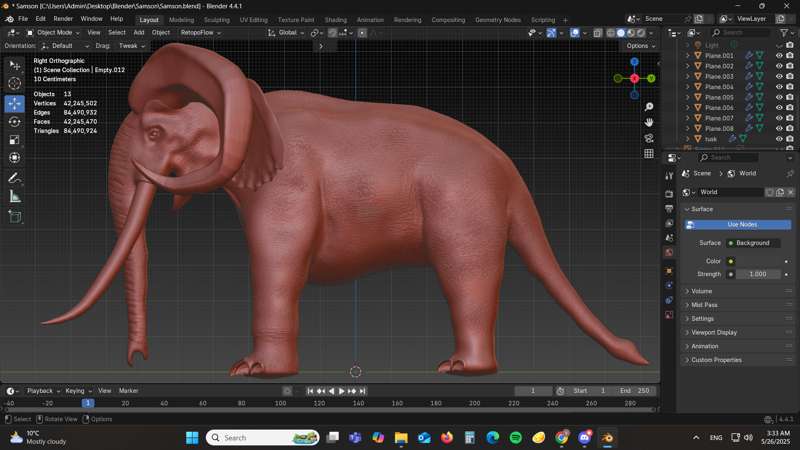Select the Annotate pencil tool
The height and width of the screenshot is (450, 800).
point(15,178)
